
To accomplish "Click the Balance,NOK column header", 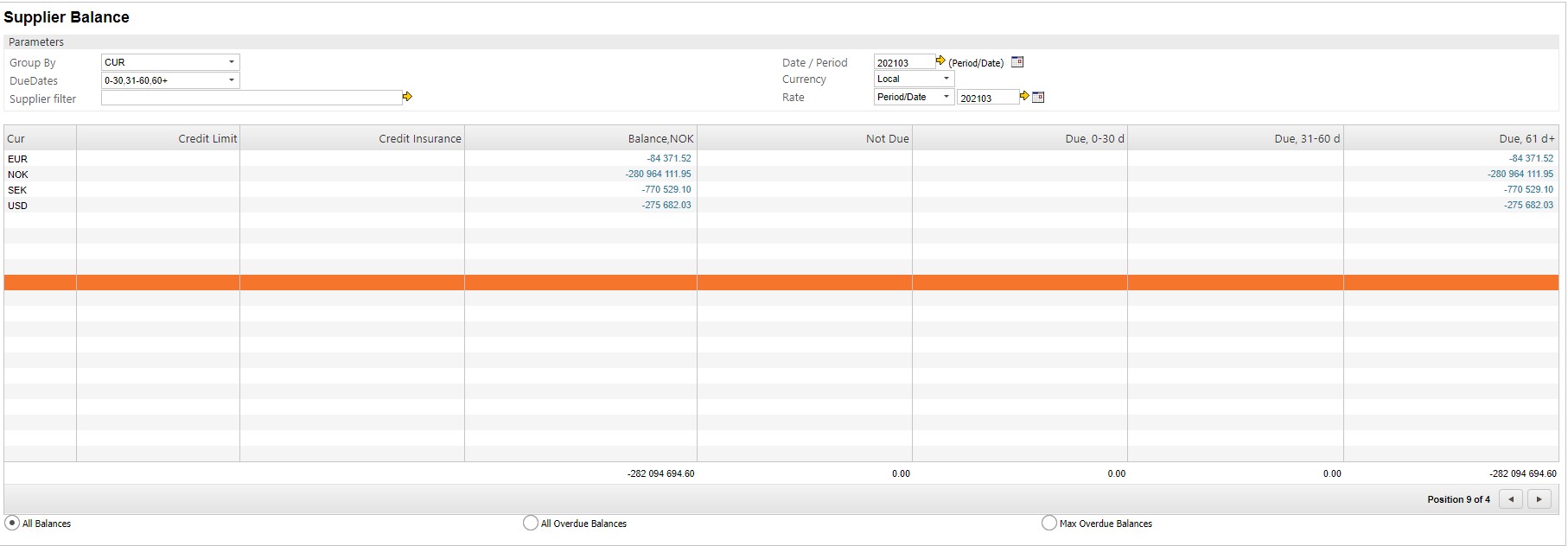I will coord(660,138).
